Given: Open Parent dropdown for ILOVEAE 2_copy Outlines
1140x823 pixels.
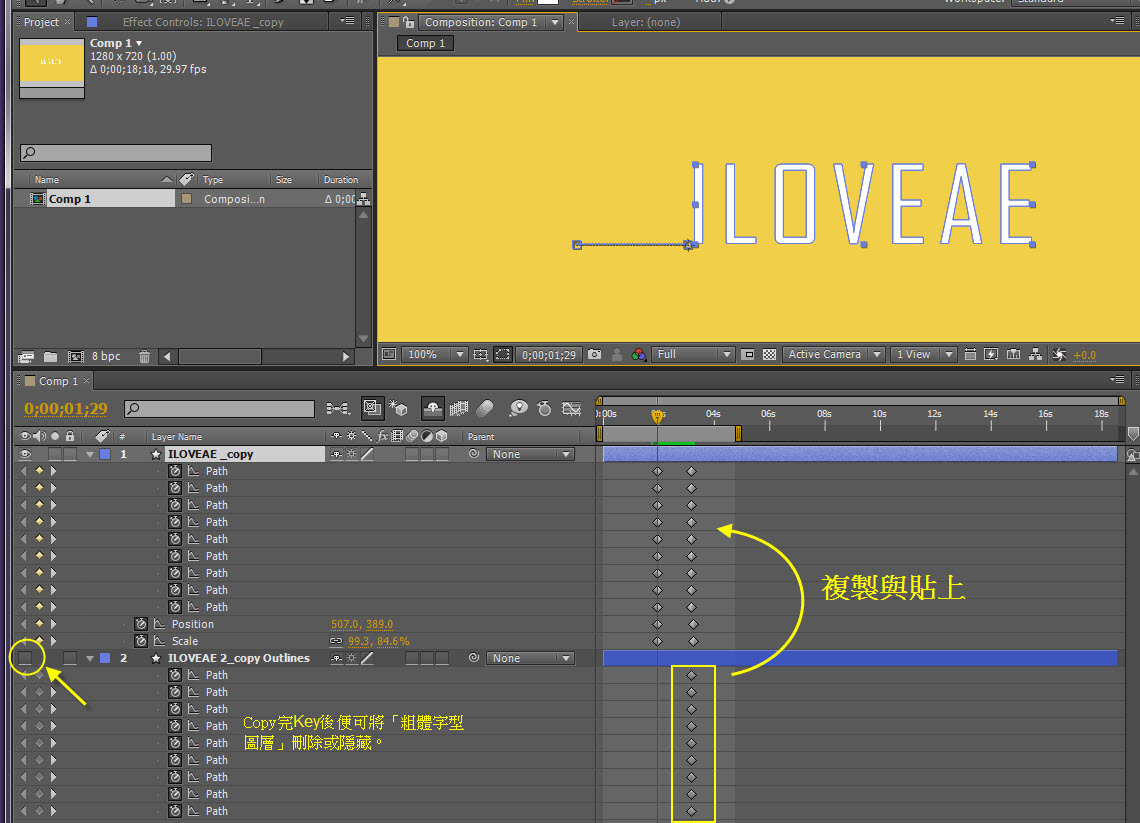Looking at the screenshot, I should click(530, 658).
